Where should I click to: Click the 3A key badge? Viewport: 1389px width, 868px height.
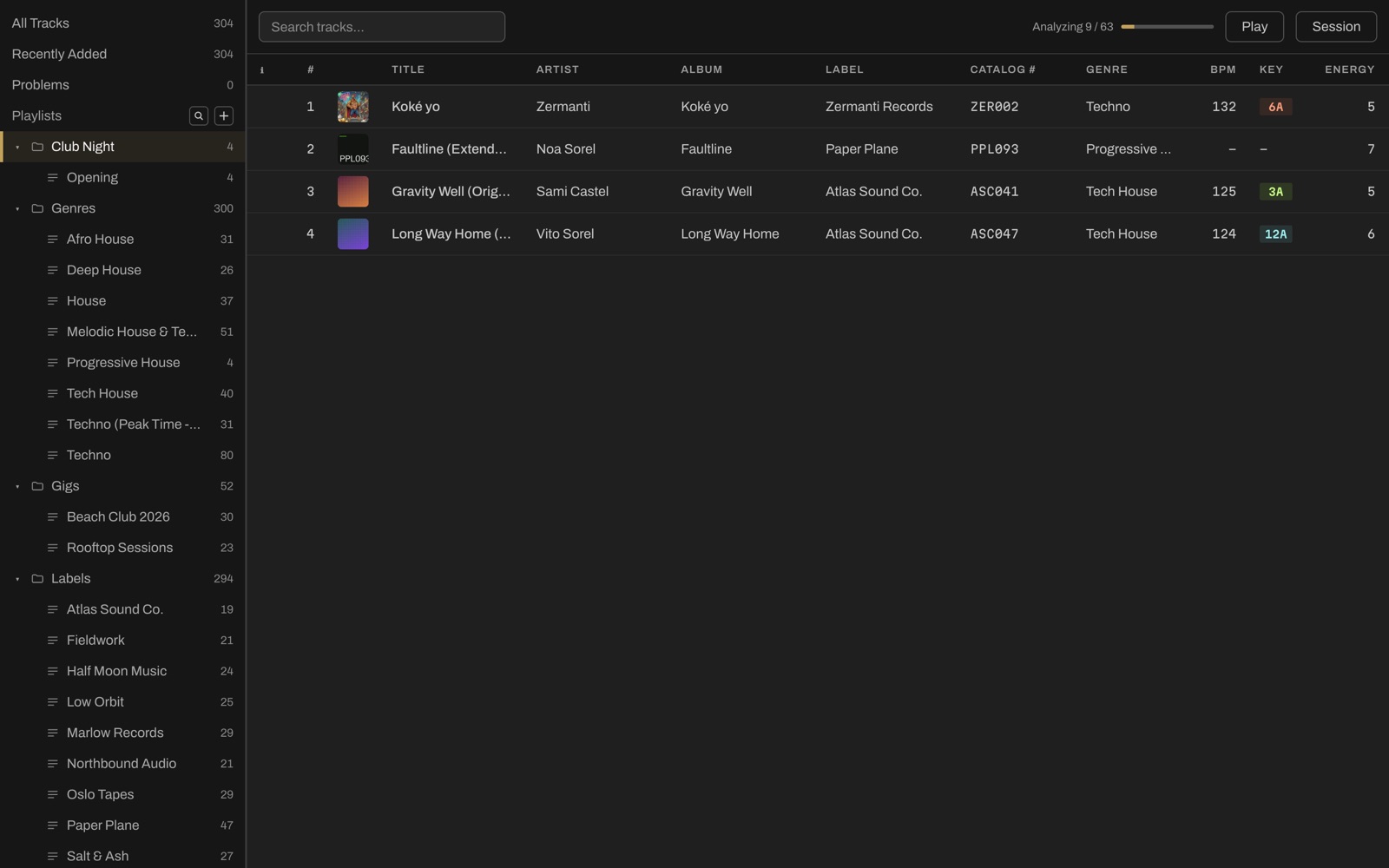[1275, 192]
